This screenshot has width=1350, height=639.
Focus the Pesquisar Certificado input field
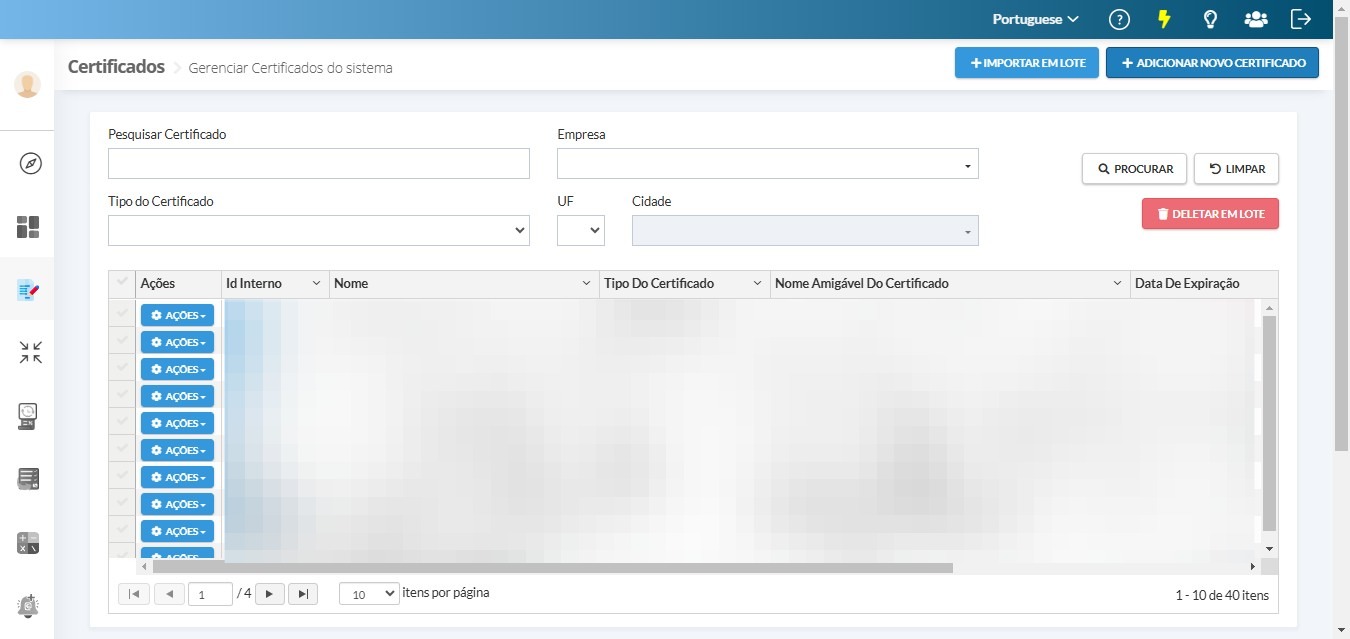pos(318,164)
